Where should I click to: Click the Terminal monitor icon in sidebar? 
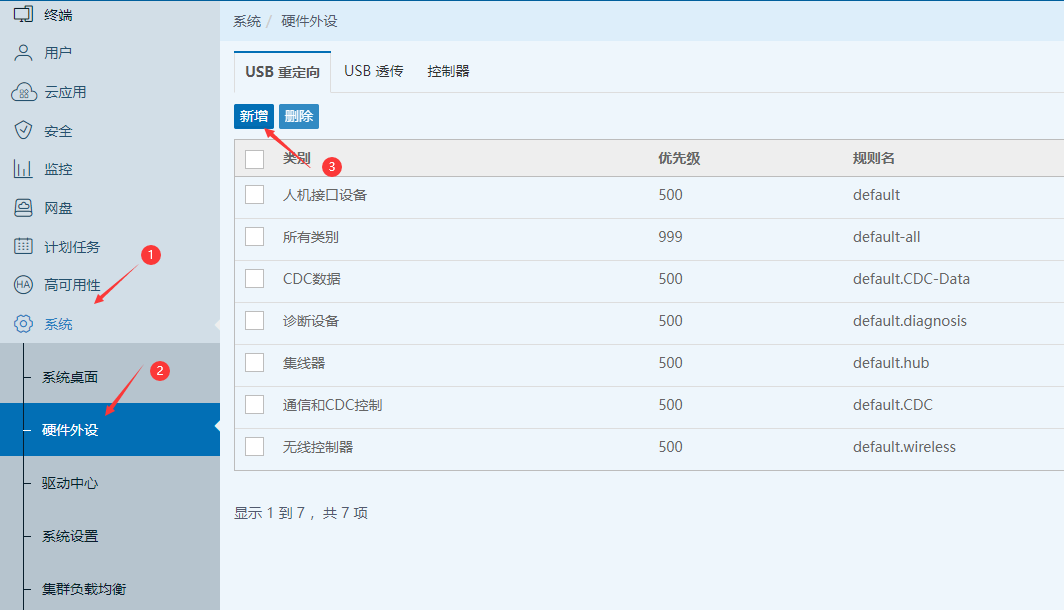23,14
